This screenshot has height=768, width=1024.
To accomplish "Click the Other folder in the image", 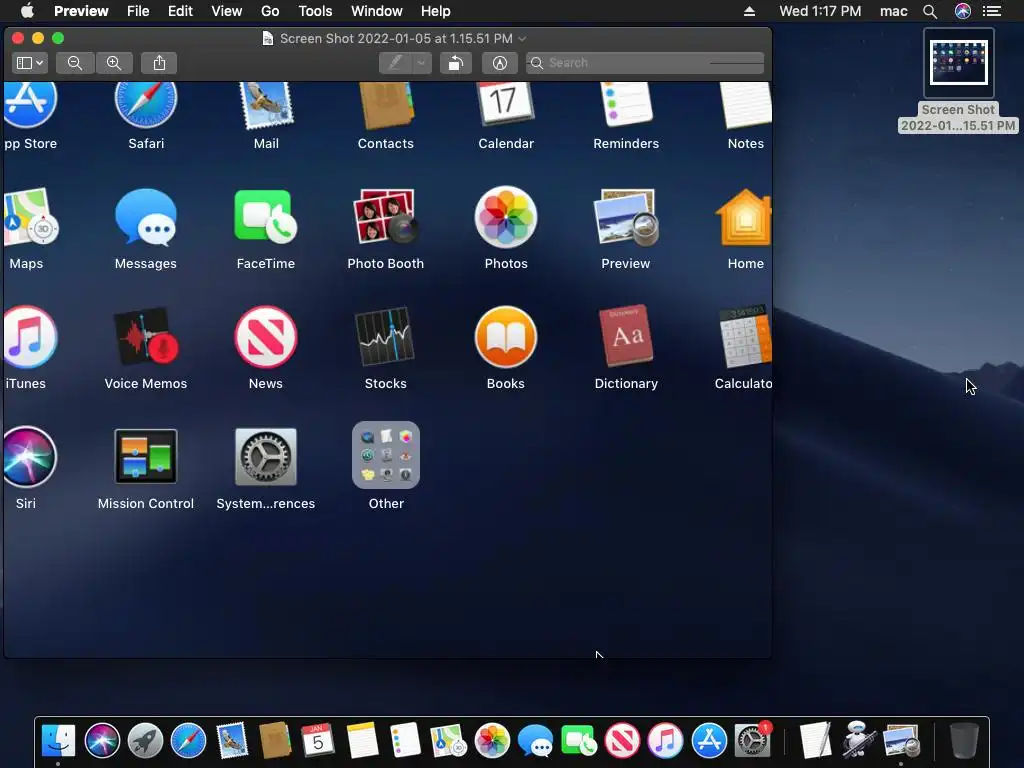I will click(x=386, y=455).
